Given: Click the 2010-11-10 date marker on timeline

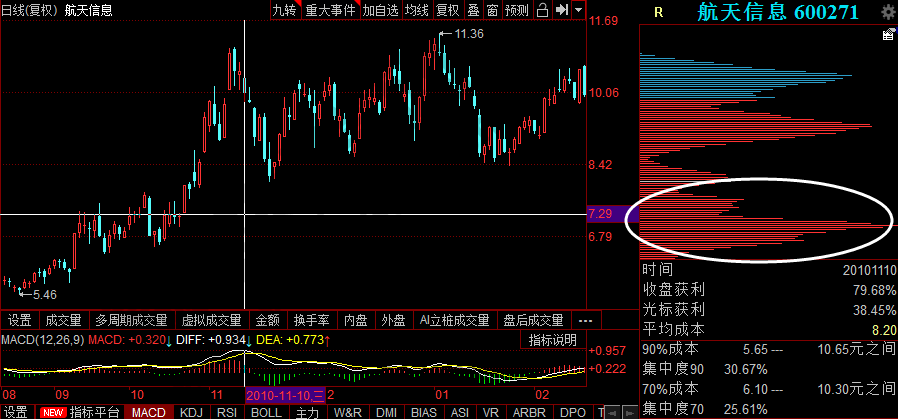Looking at the screenshot, I should (285, 396).
